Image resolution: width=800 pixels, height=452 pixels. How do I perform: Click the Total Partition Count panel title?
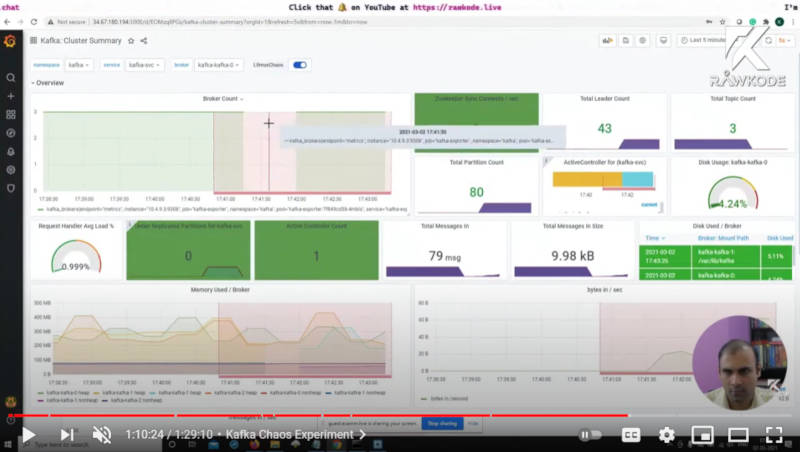click(x=477, y=162)
